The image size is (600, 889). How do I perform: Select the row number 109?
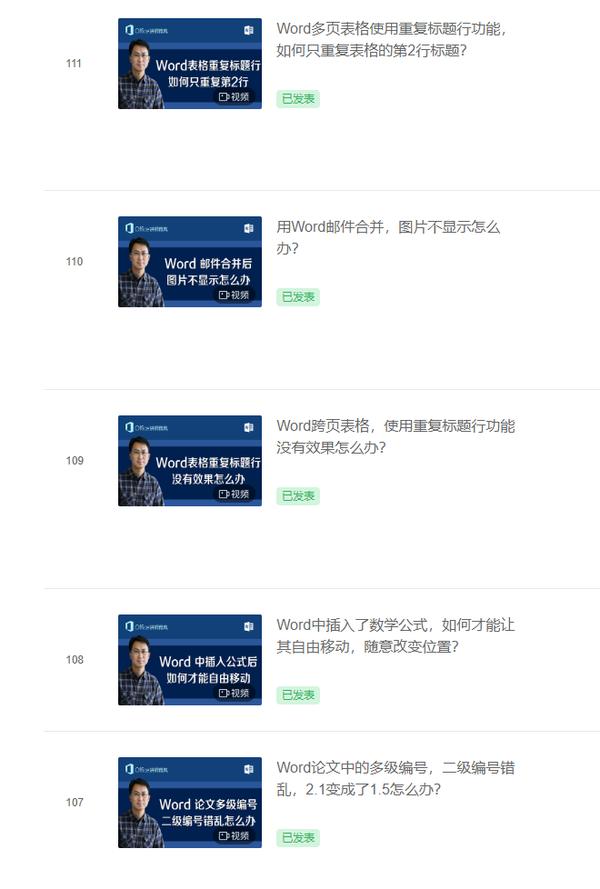tap(75, 461)
